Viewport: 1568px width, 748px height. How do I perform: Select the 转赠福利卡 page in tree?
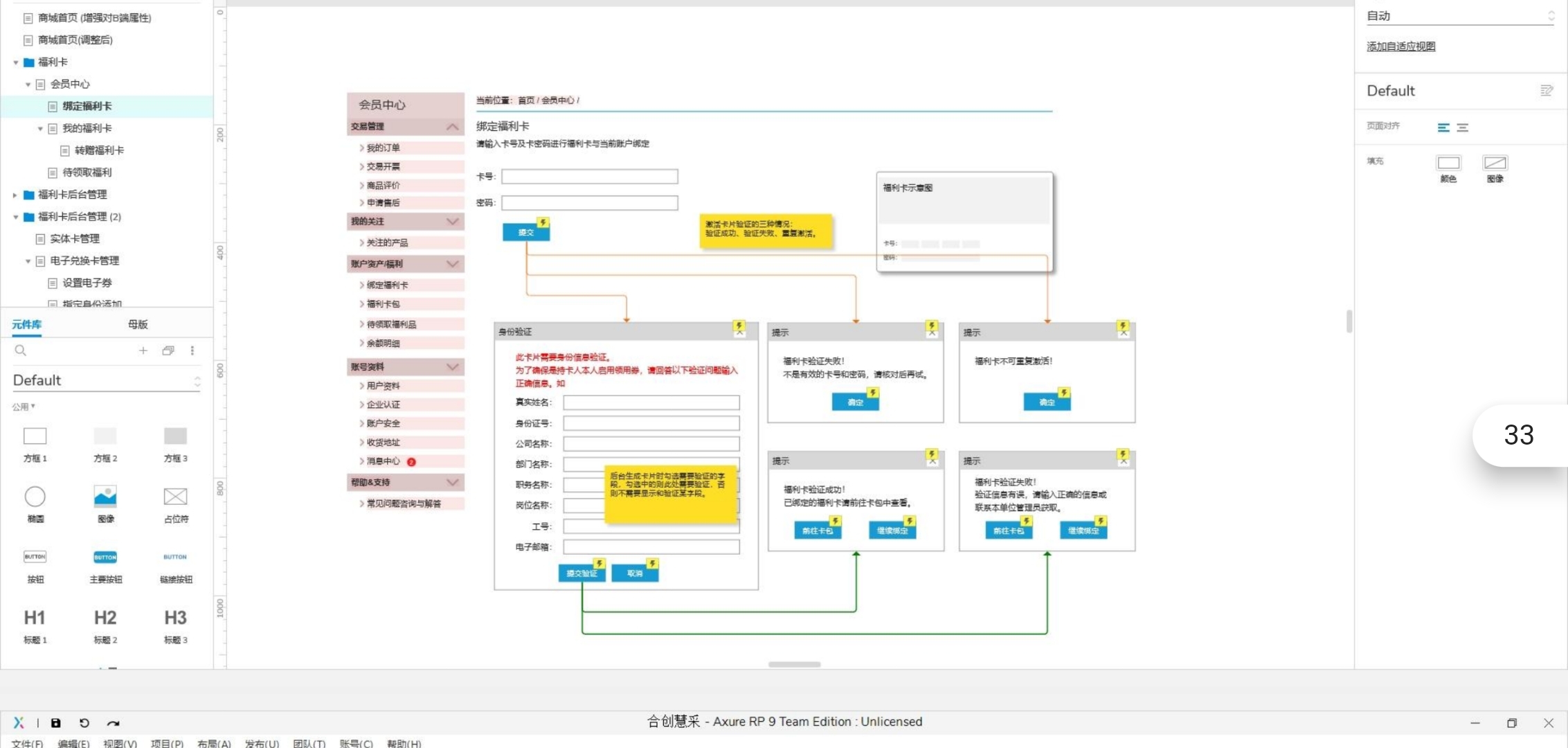pyautogui.click(x=99, y=150)
